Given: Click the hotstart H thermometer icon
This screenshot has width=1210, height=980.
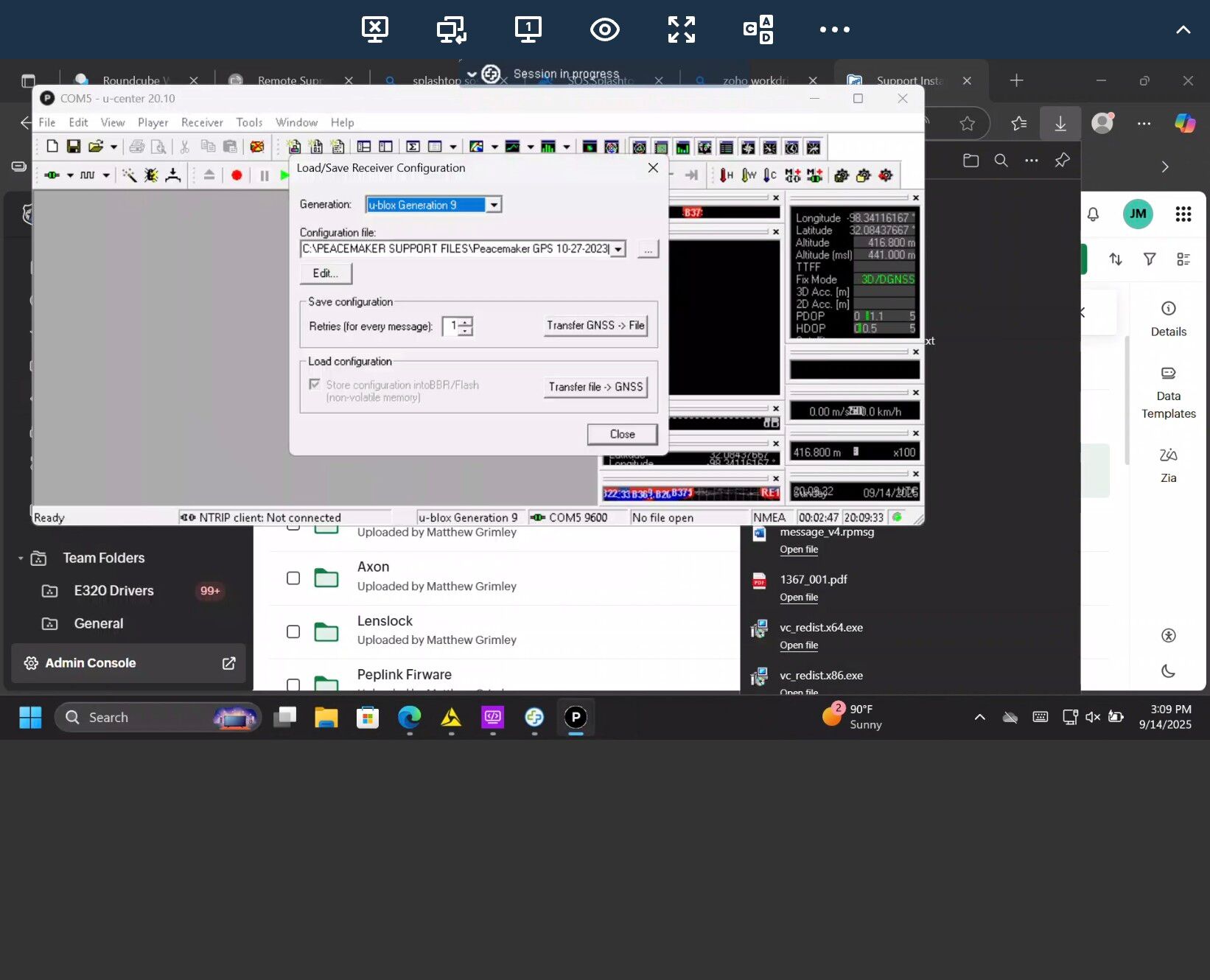Looking at the screenshot, I should (x=727, y=175).
